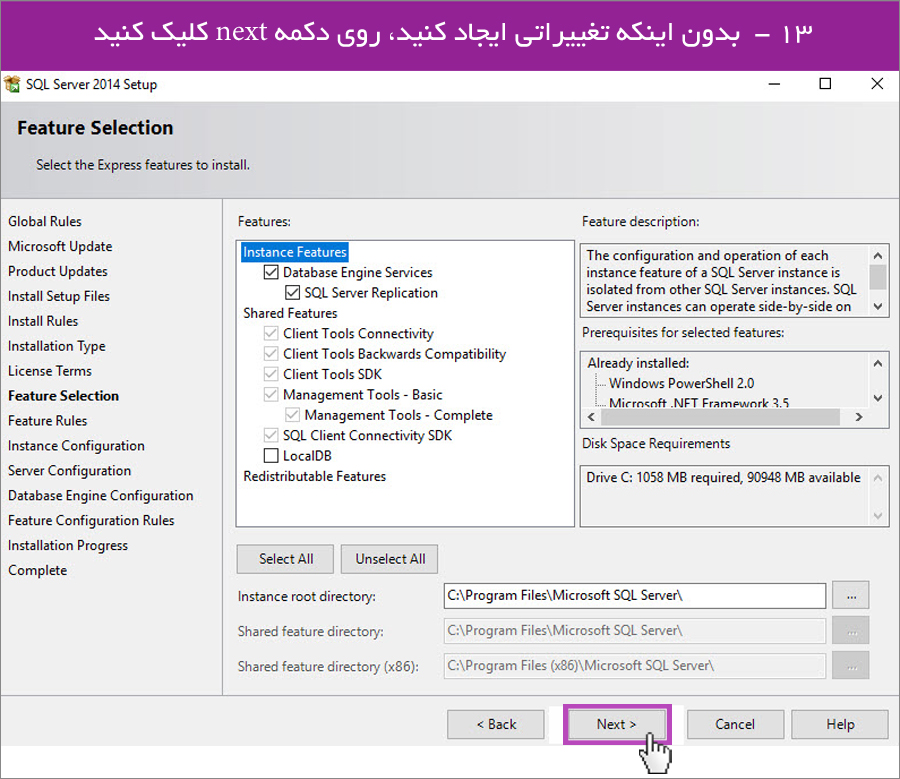Select Redistributable Features tree heading
The width and height of the screenshot is (900, 779).
coord(315,476)
